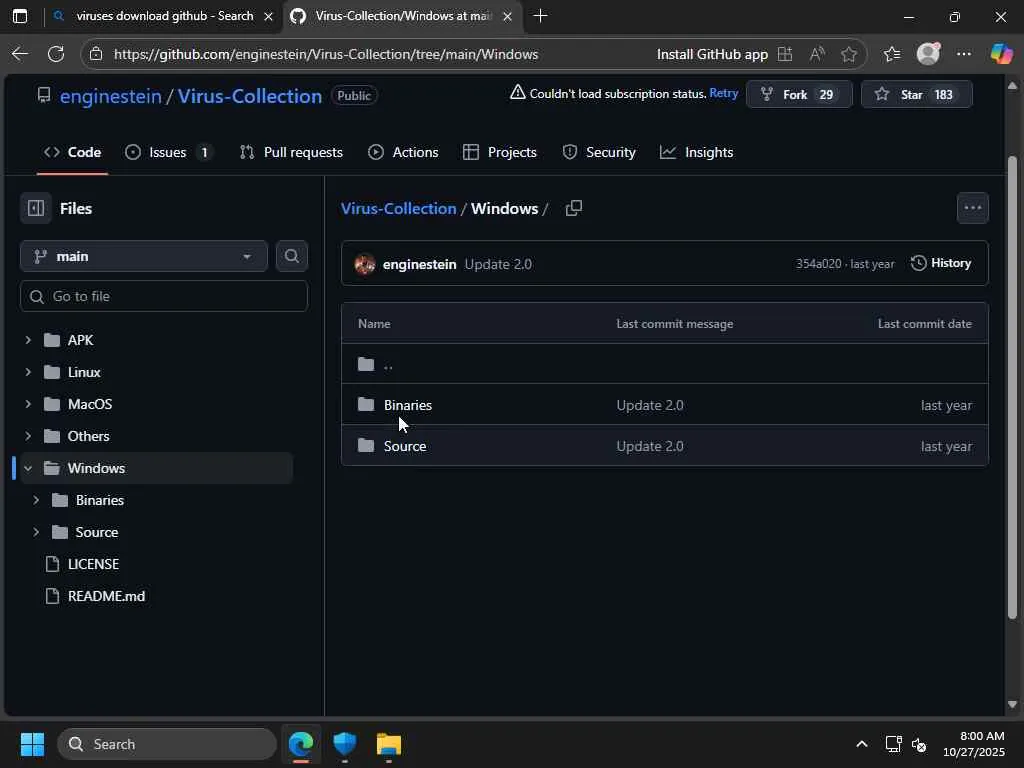The height and width of the screenshot is (768, 1024).
Task: Fork the repository
Action: (x=799, y=95)
